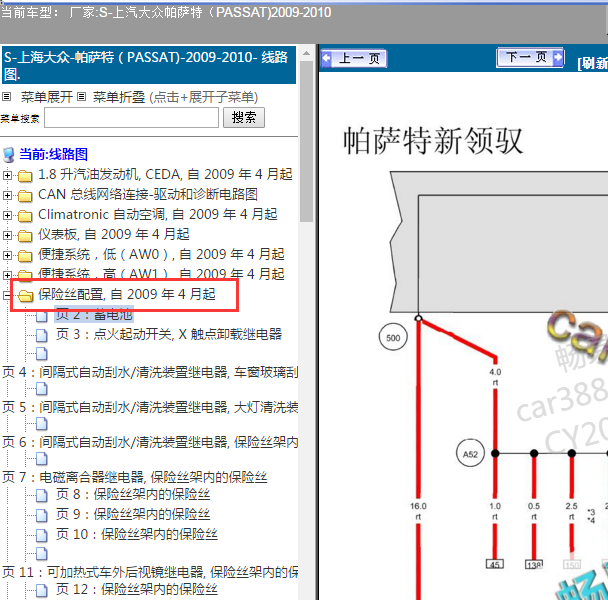Focus the 菜单搜索 input field
This screenshot has width=608, height=600.
tap(131, 118)
